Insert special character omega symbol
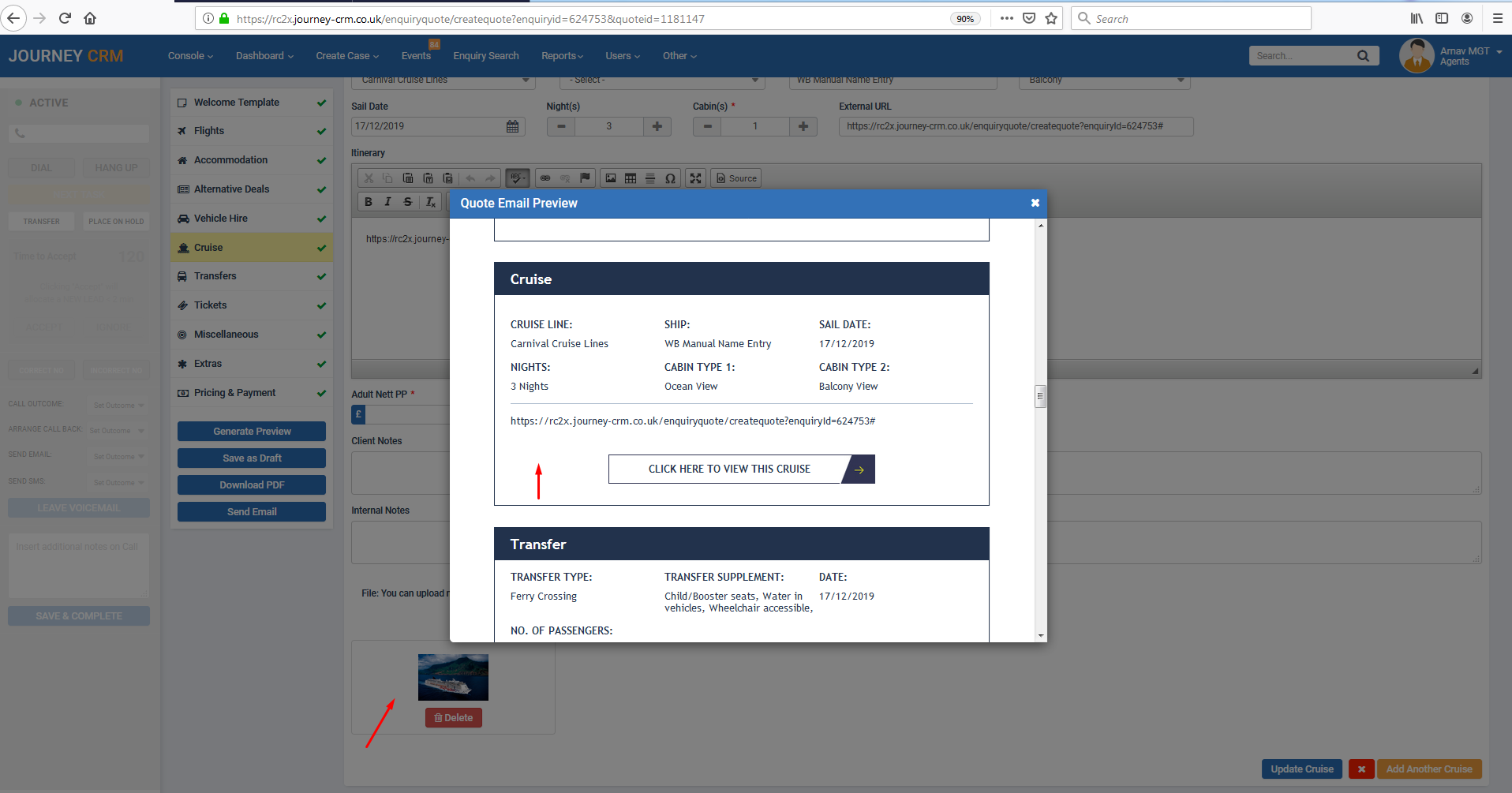This screenshot has height=793, width=1512. pos(670,178)
